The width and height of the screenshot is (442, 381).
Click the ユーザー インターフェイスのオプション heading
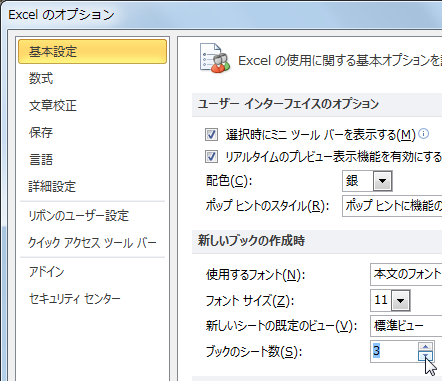pos(288,104)
